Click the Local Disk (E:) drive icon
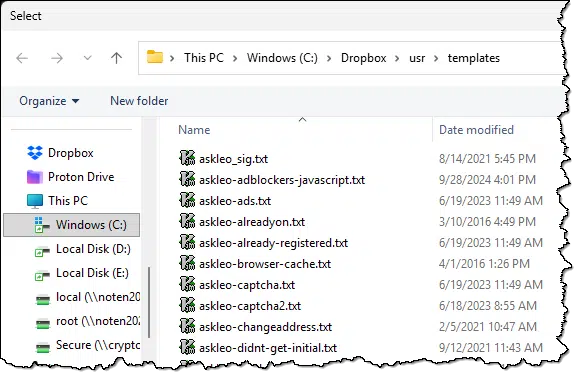Screen dimensions: 579x378 pyautogui.click(x=42, y=275)
